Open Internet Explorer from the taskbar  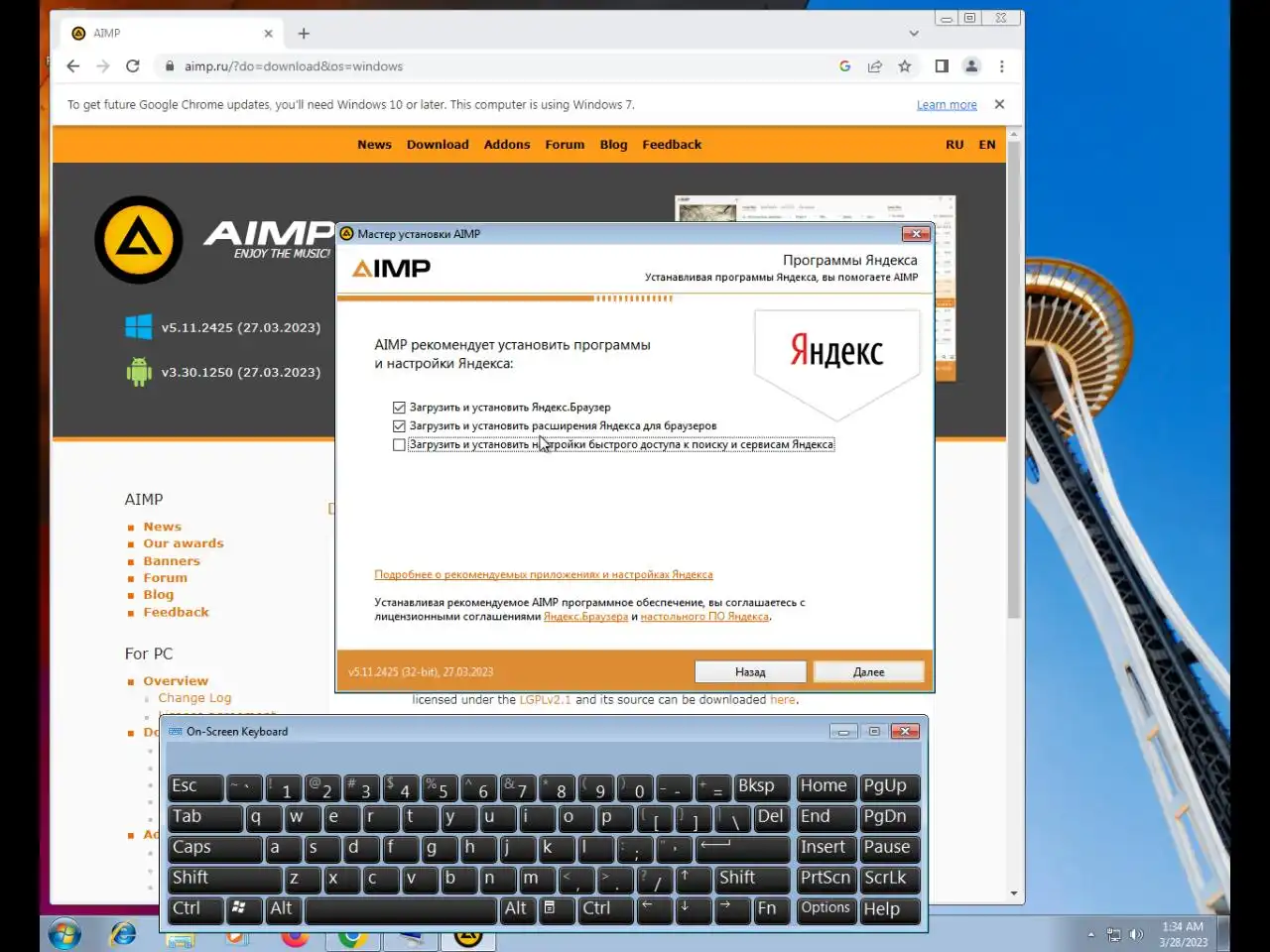click(x=123, y=934)
